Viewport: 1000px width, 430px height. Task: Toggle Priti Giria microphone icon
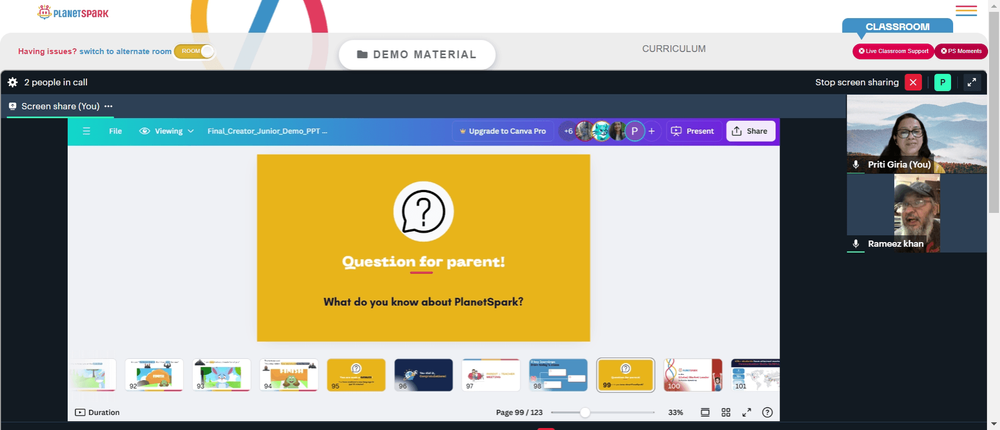coord(856,165)
